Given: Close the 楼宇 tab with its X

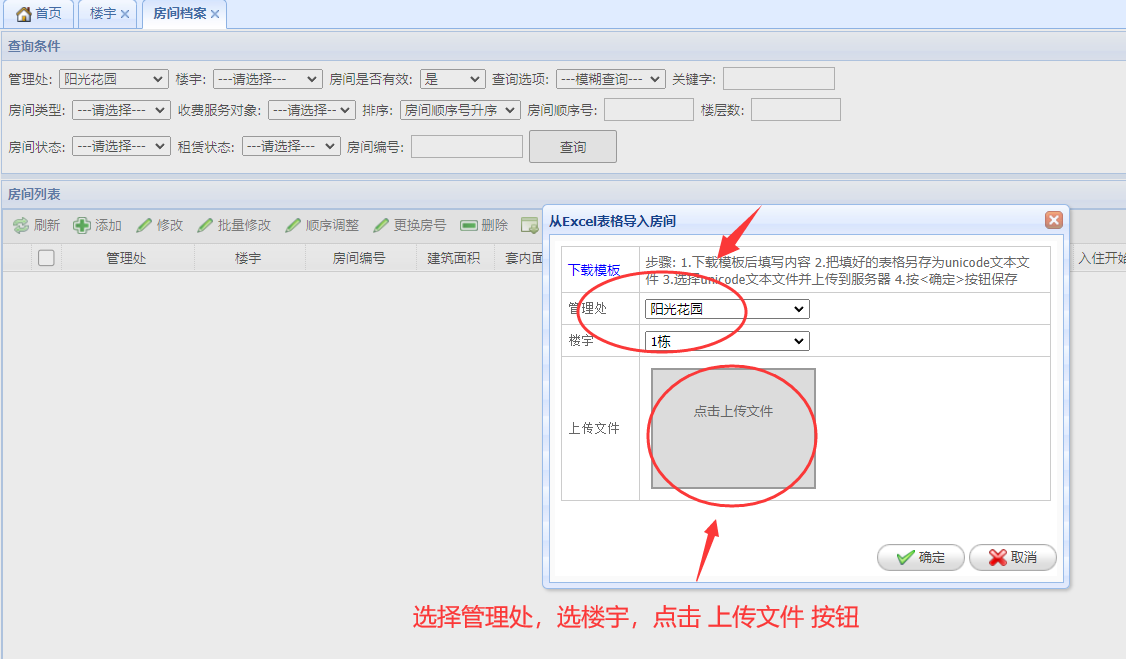Looking at the screenshot, I should pos(125,14).
